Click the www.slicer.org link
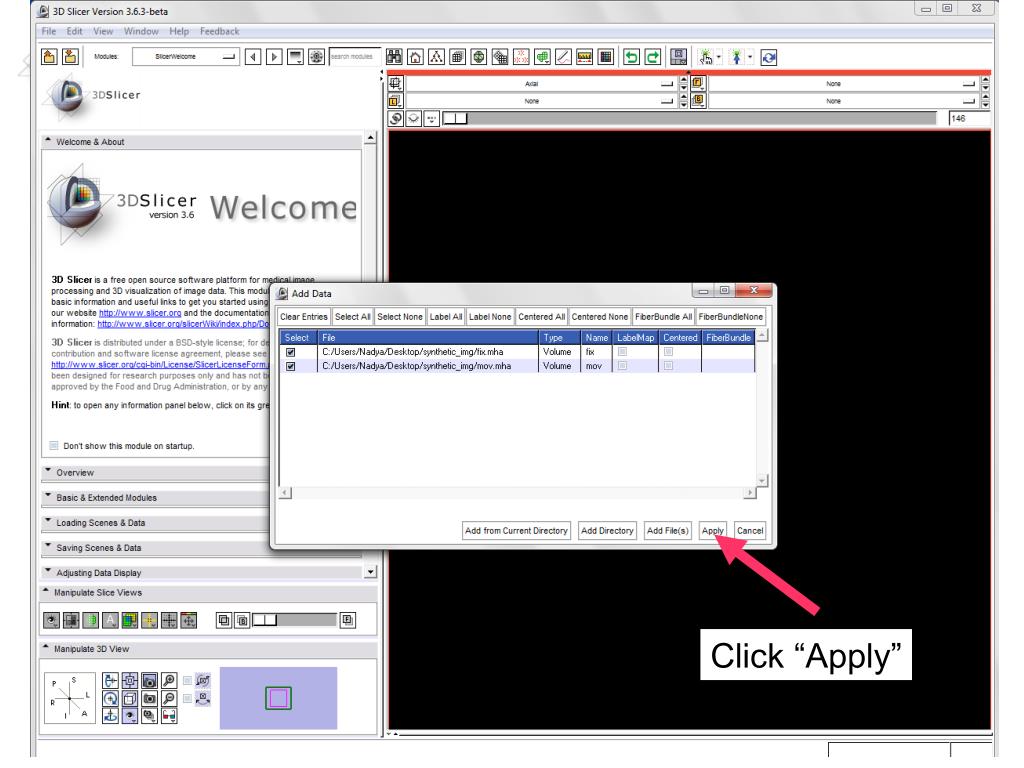Screen dimensions: 1024x768 (x=140, y=313)
